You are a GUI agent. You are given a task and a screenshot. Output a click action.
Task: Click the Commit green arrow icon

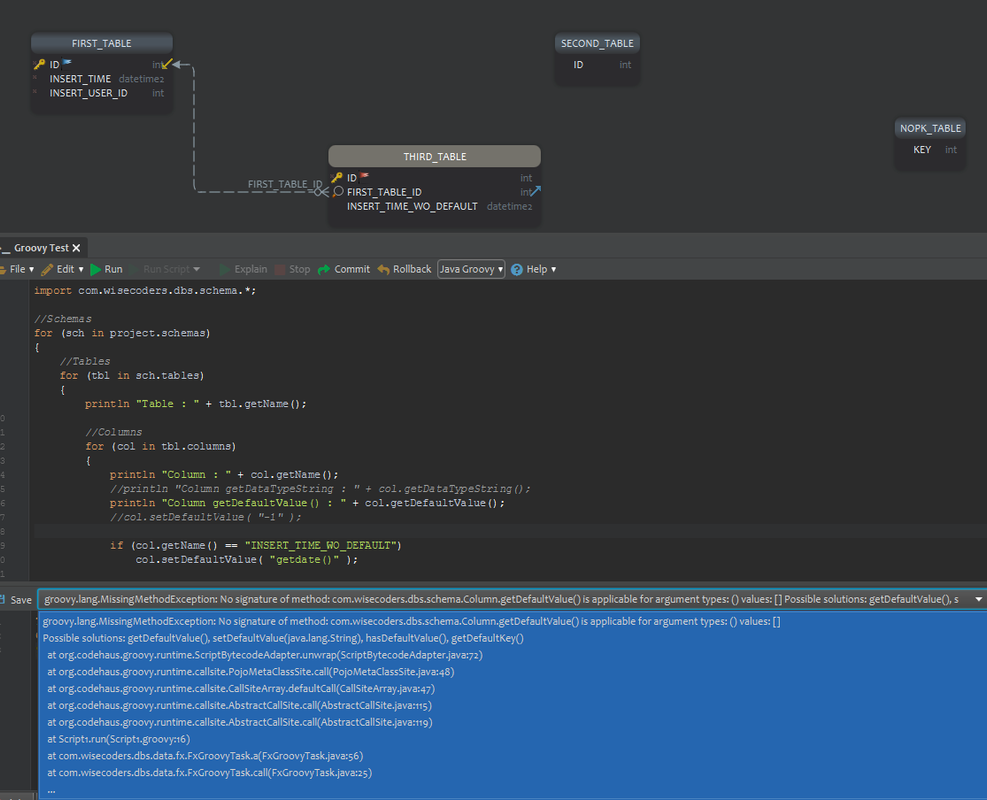click(324, 269)
